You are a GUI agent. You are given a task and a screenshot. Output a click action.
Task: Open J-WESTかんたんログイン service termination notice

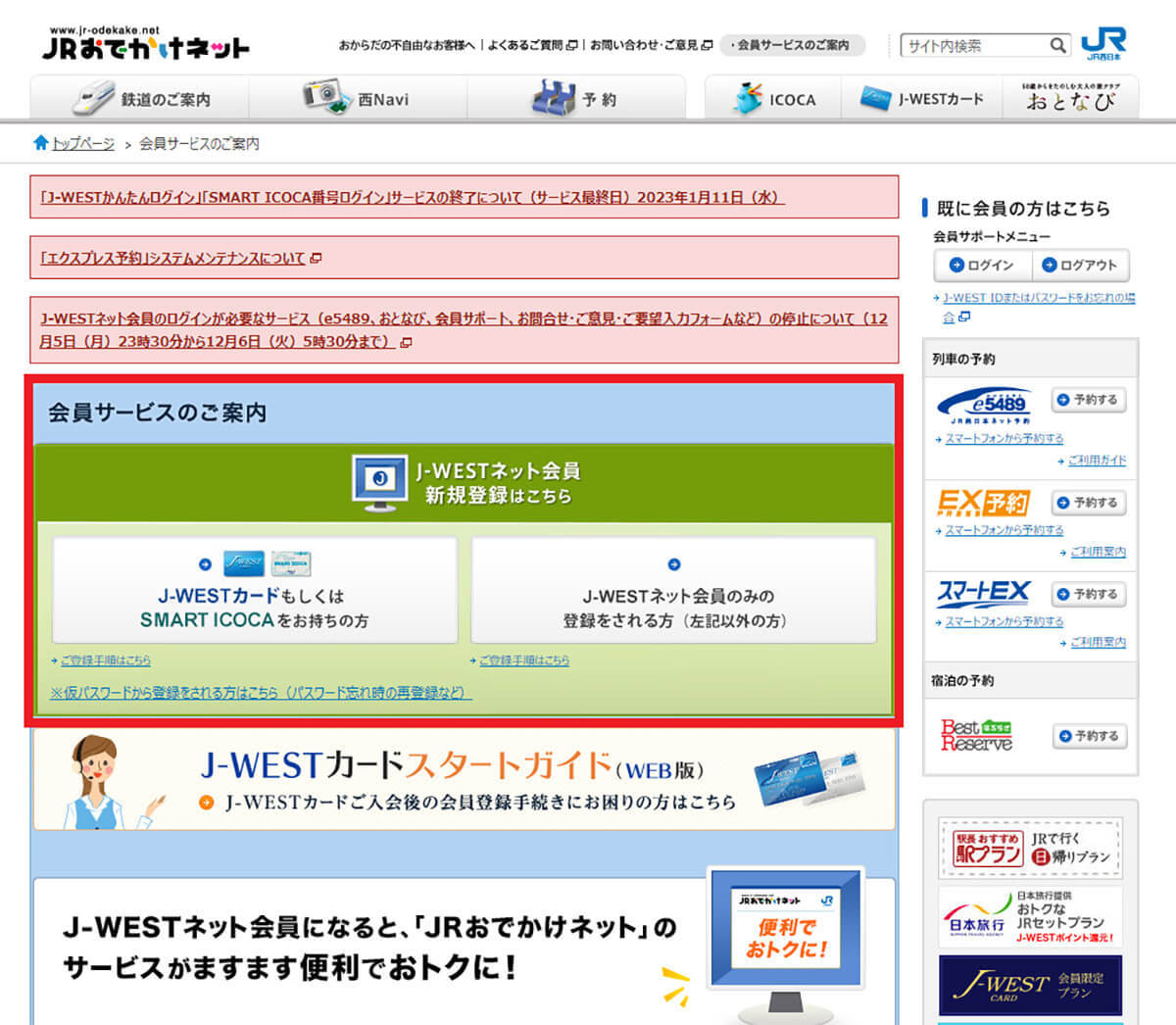pos(412,197)
